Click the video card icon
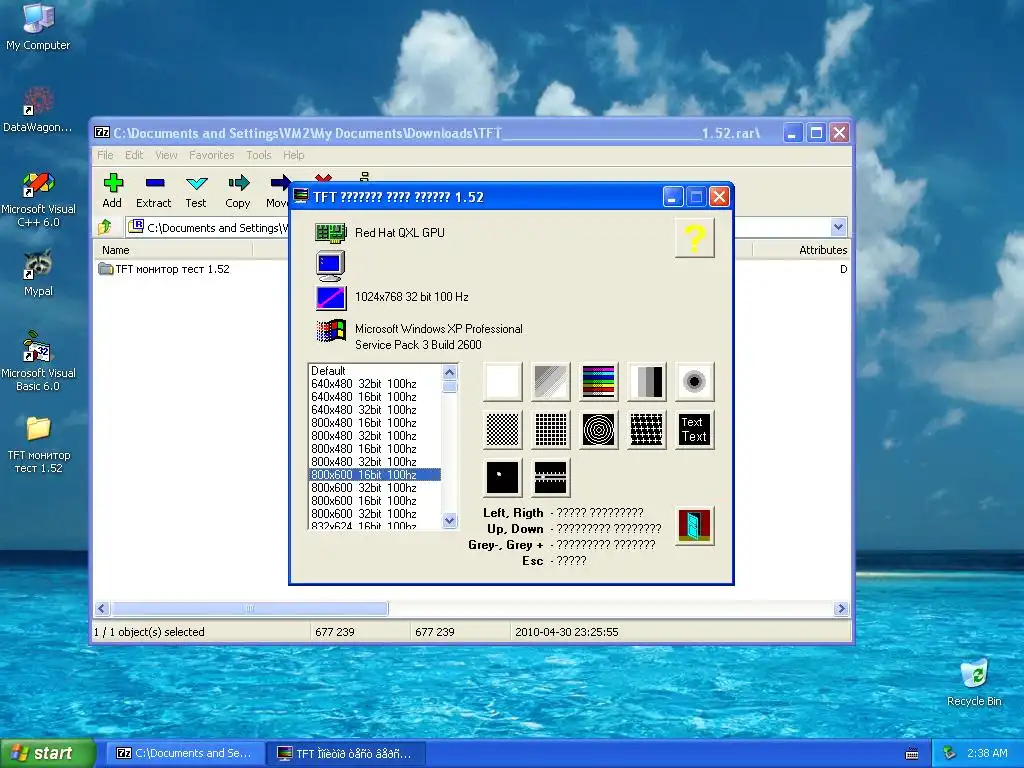Viewport: 1024px width, 768px height. [330, 232]
